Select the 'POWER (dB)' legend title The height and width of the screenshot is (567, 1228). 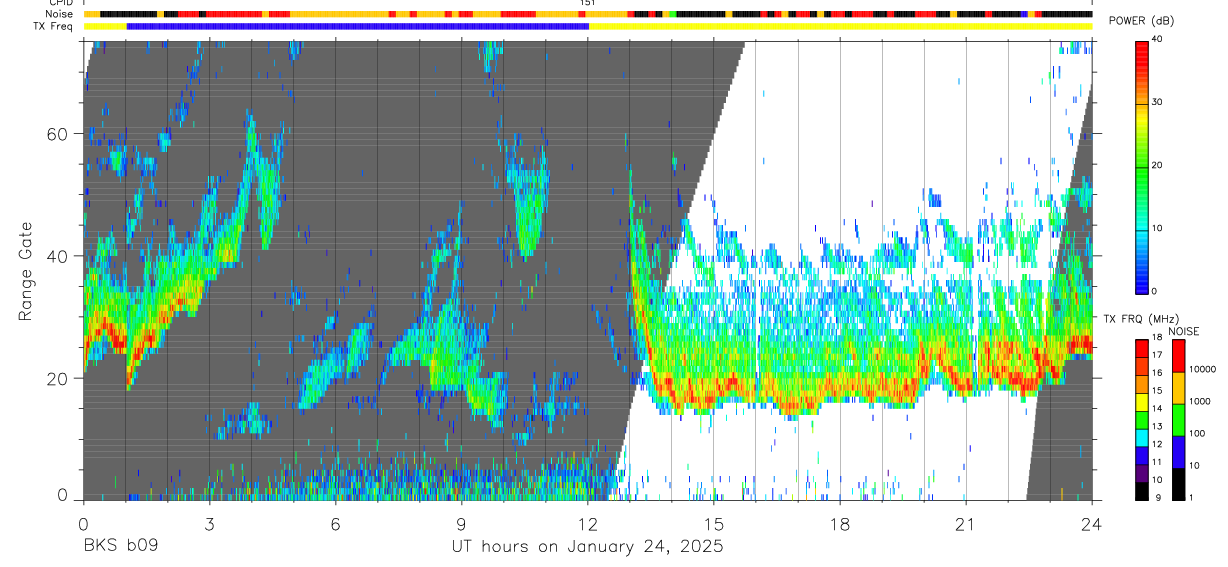1141,21
